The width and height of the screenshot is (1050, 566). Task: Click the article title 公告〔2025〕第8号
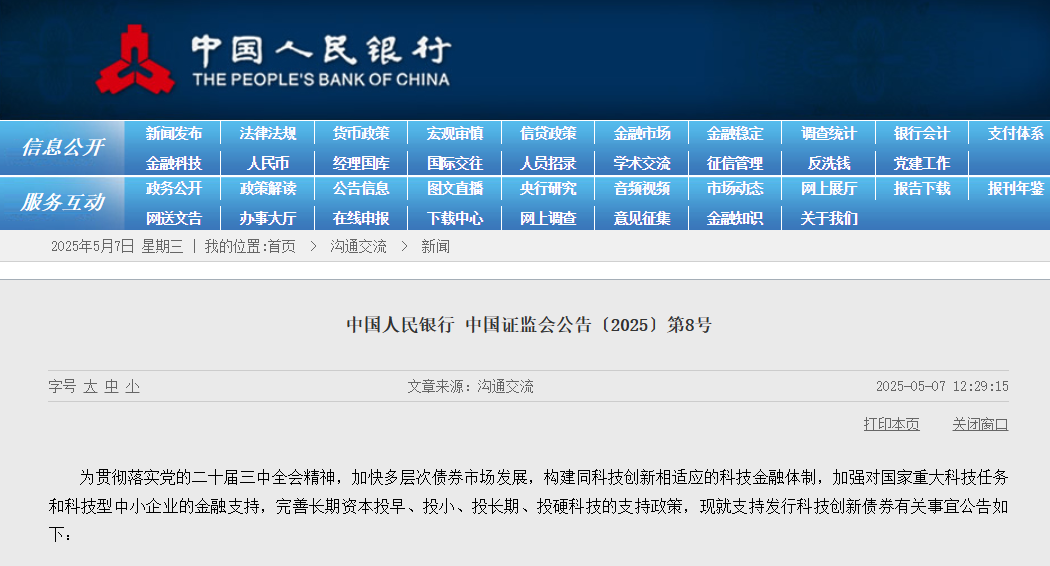click(x=529, y=325)
